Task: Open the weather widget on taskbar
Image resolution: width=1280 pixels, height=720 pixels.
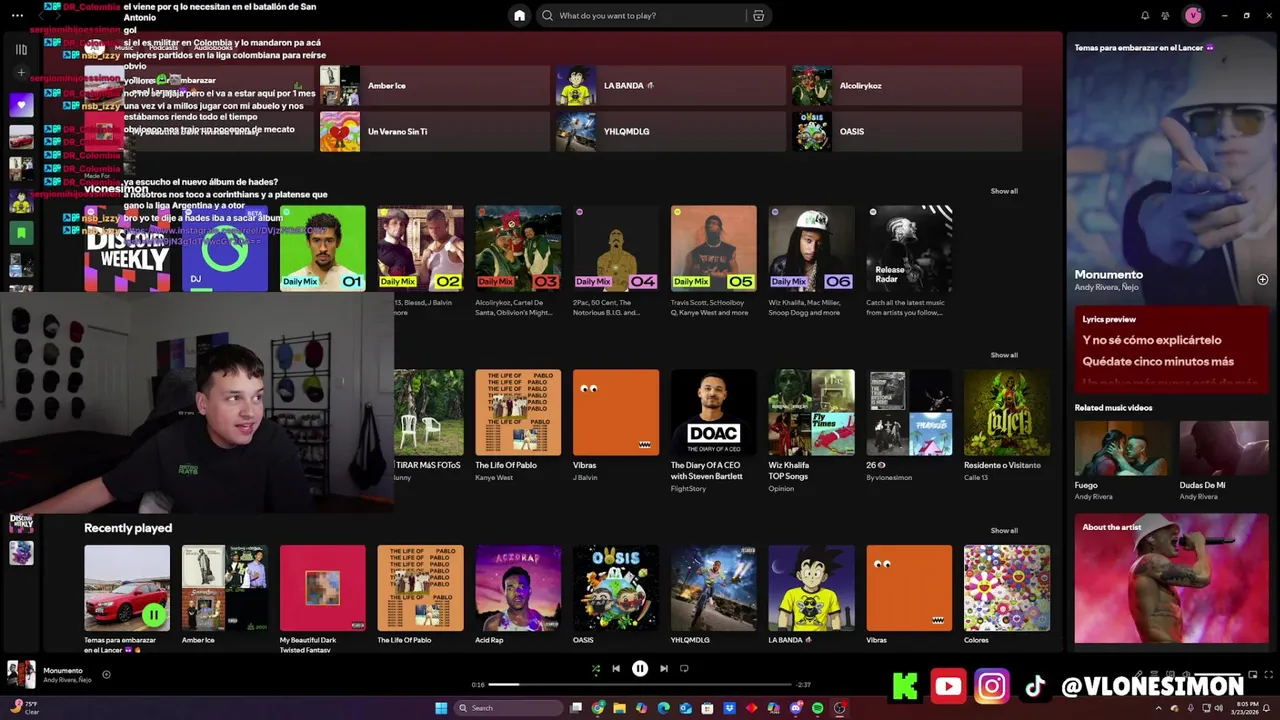Action: click(25, 707)
